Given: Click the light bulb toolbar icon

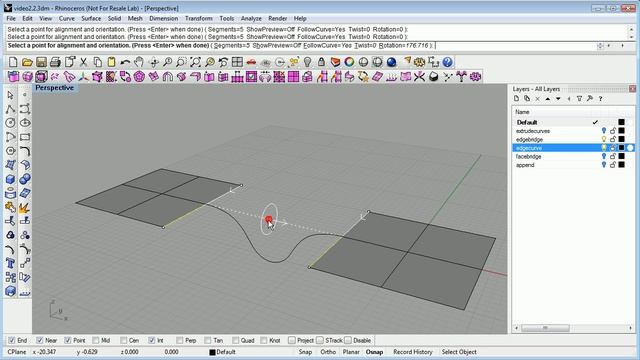Looking at the screenshot, I should pos(307,62).
